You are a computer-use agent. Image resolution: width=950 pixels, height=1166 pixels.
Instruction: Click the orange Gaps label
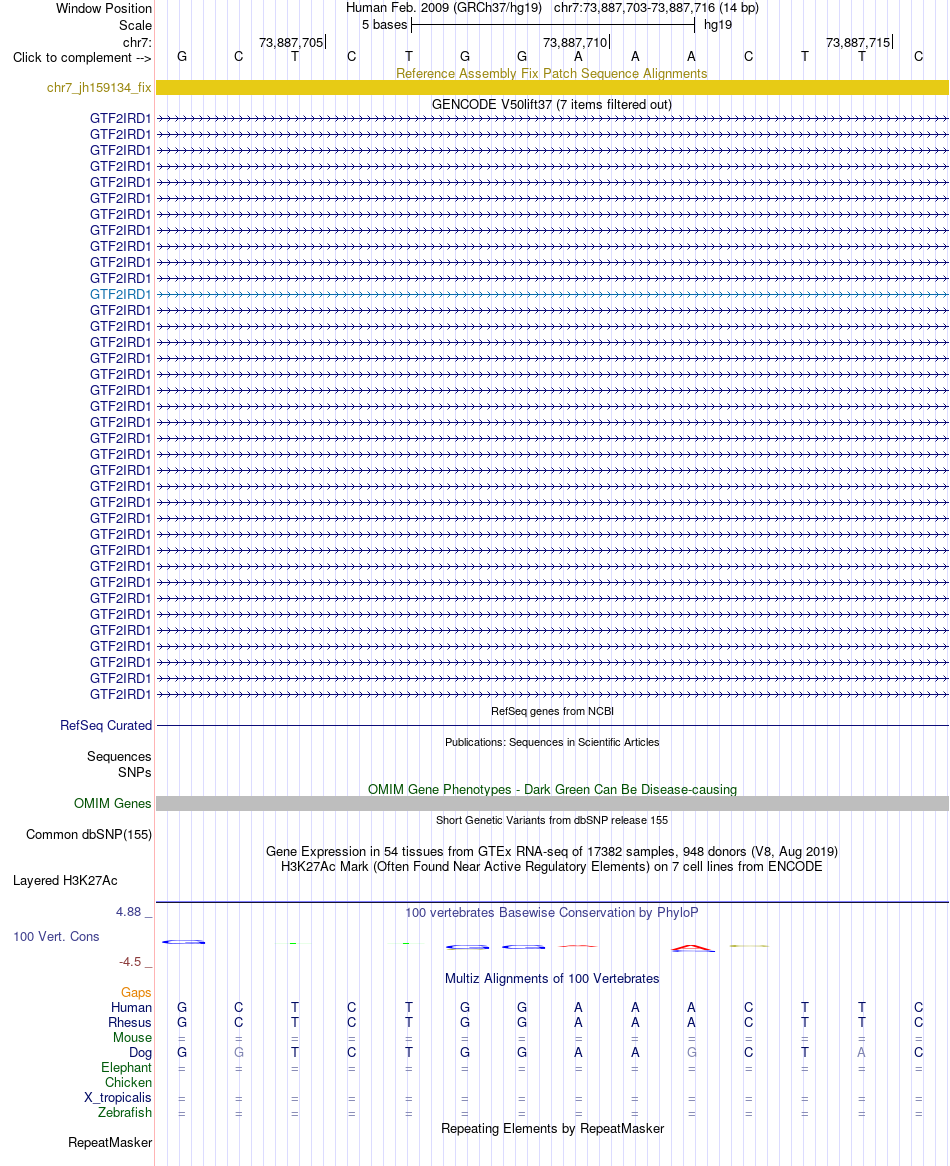tap(136, 993)
